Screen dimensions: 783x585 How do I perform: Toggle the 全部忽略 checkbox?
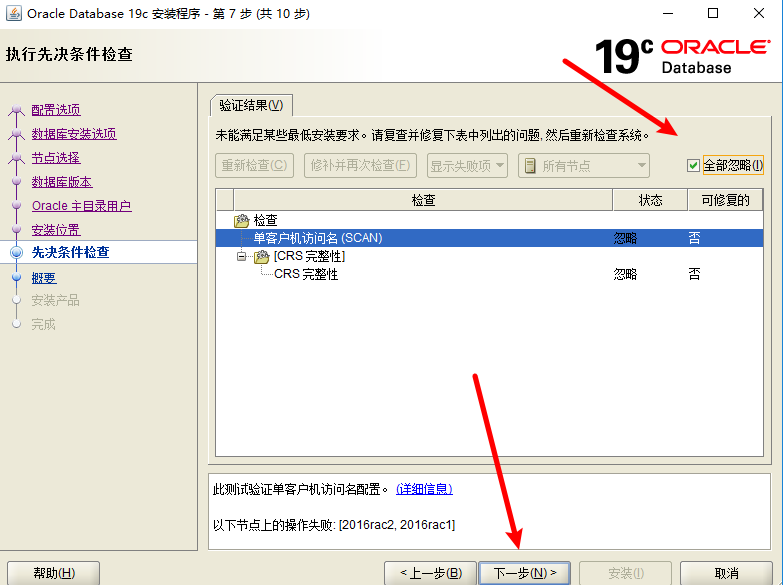pos(693,166)
